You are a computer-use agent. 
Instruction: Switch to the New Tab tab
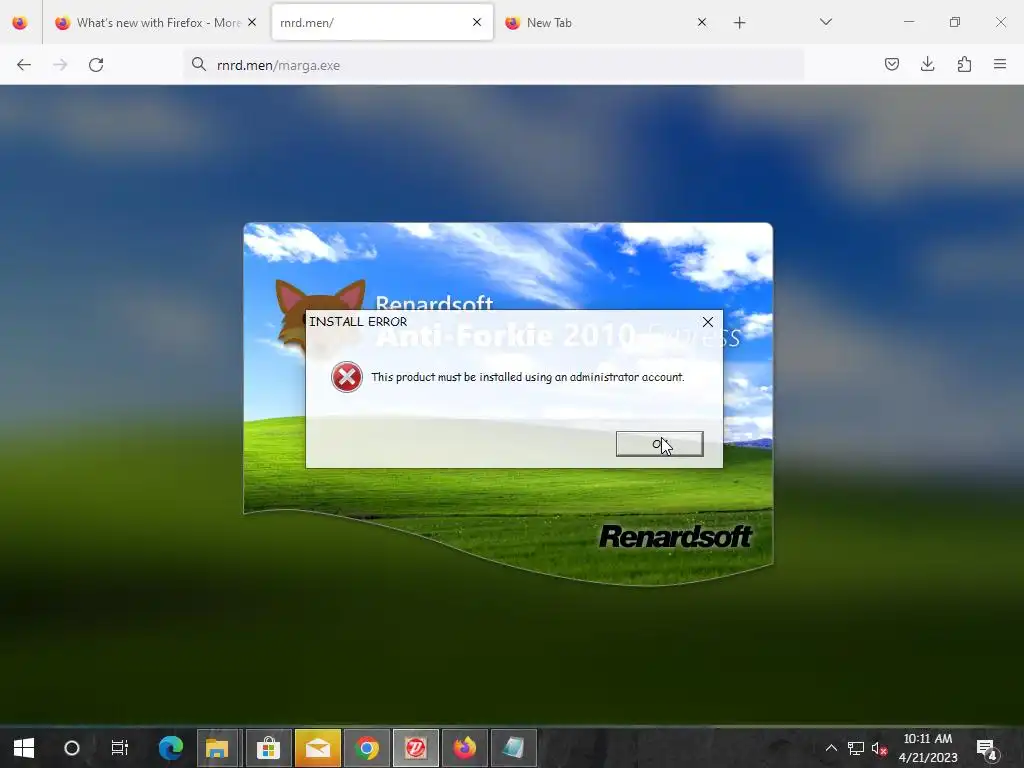[605, 23]
